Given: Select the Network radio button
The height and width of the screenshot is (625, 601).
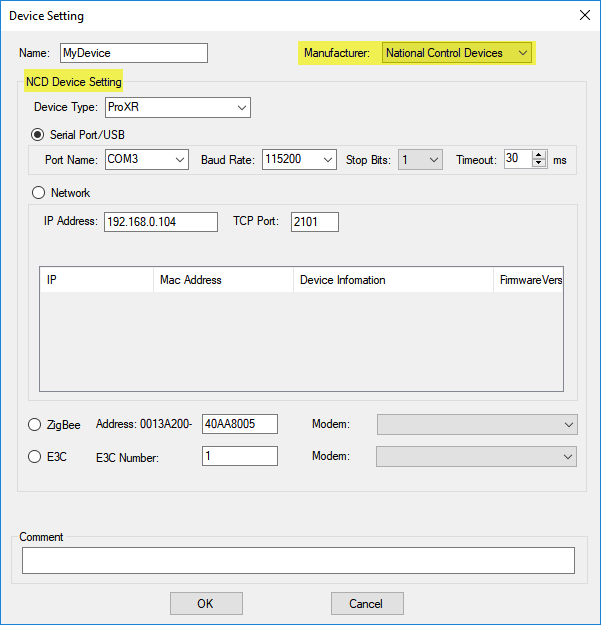Looking at the screenshot, I should click(x=38, y=193).
